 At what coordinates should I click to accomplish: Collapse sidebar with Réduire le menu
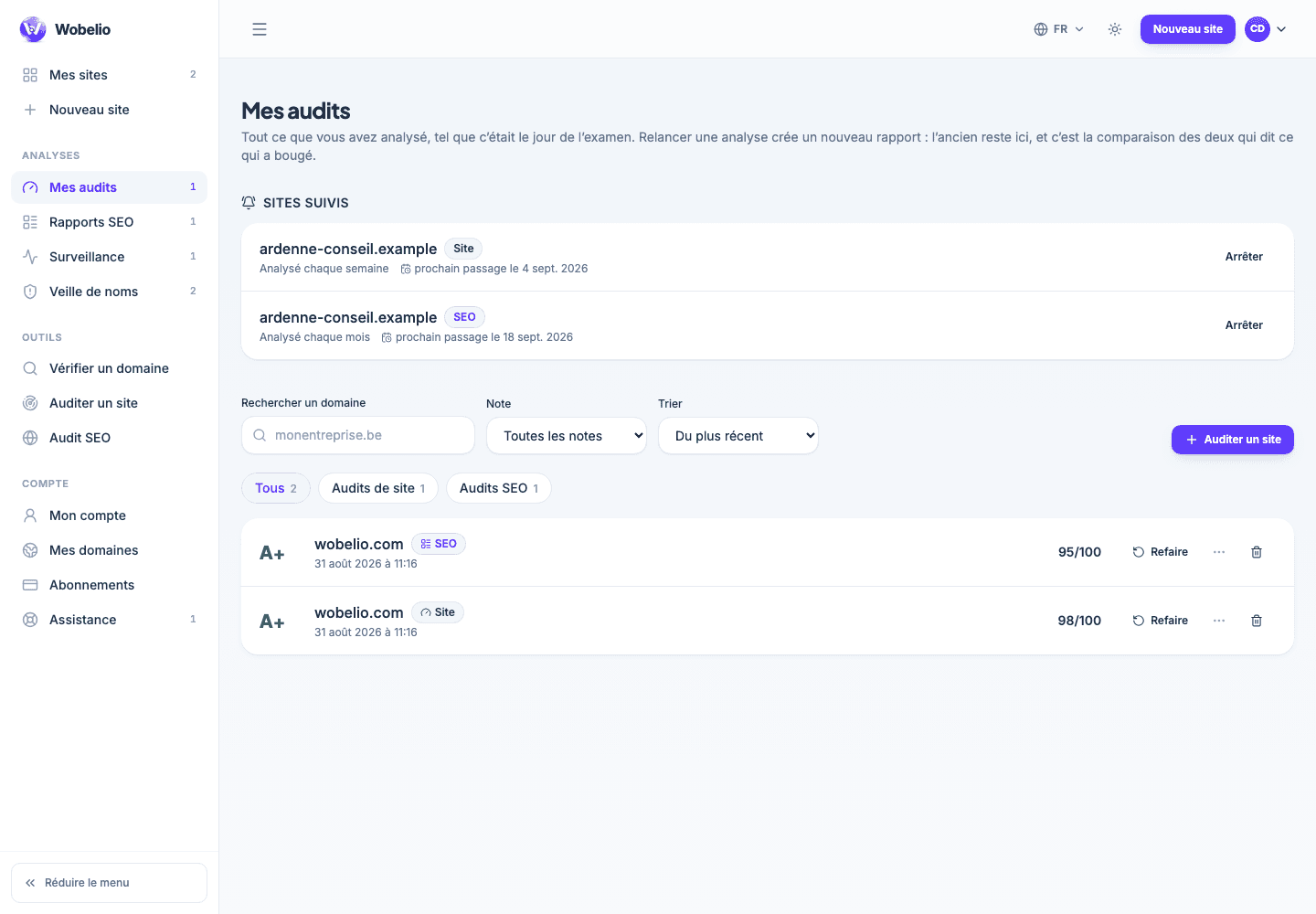(110, 883)
